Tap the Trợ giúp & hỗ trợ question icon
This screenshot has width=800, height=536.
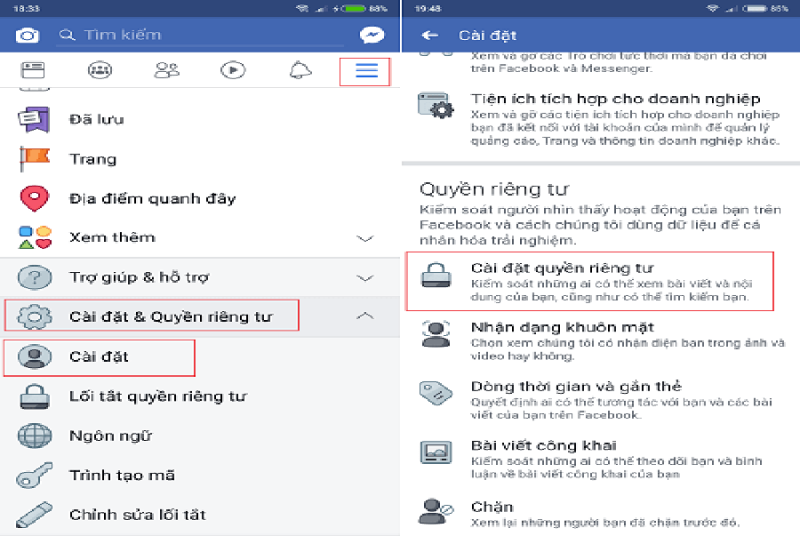35,277
